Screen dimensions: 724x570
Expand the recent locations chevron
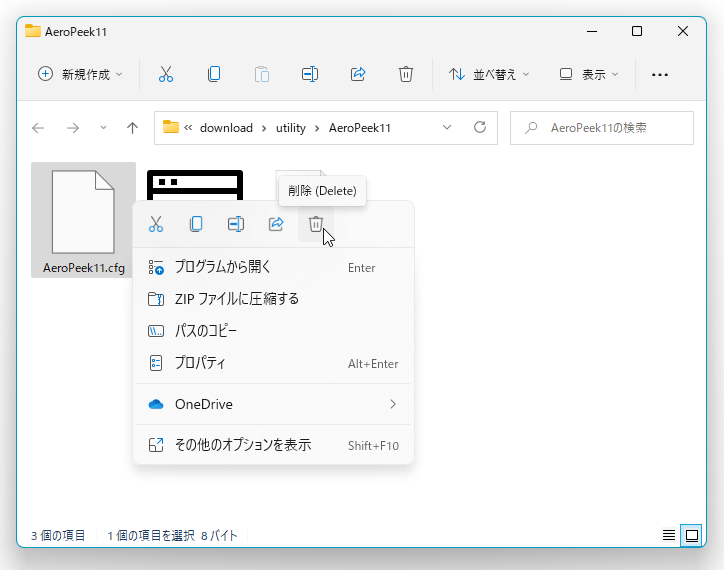(103, 128)
